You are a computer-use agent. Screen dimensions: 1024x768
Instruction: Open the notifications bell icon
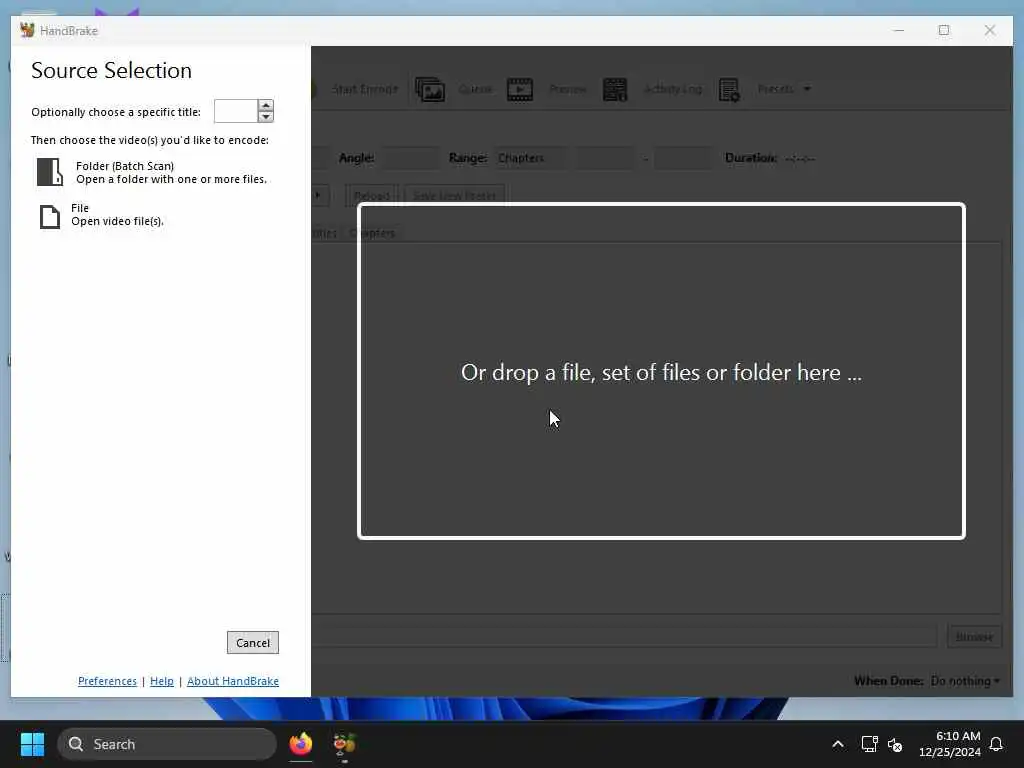tap(996, 744)
